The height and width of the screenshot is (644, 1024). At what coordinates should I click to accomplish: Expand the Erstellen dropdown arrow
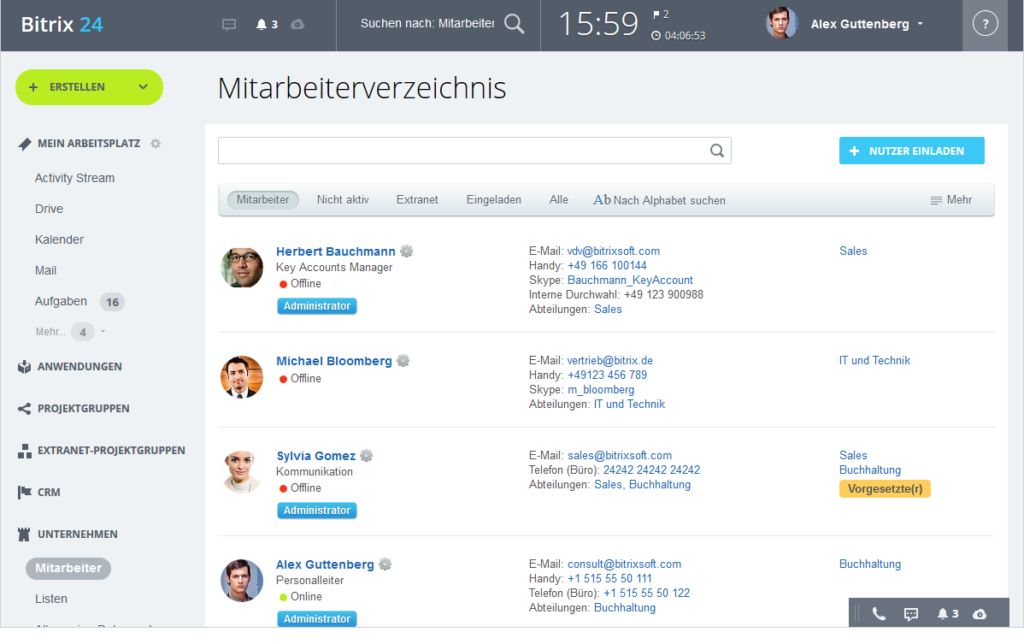[x=143, y=87]
